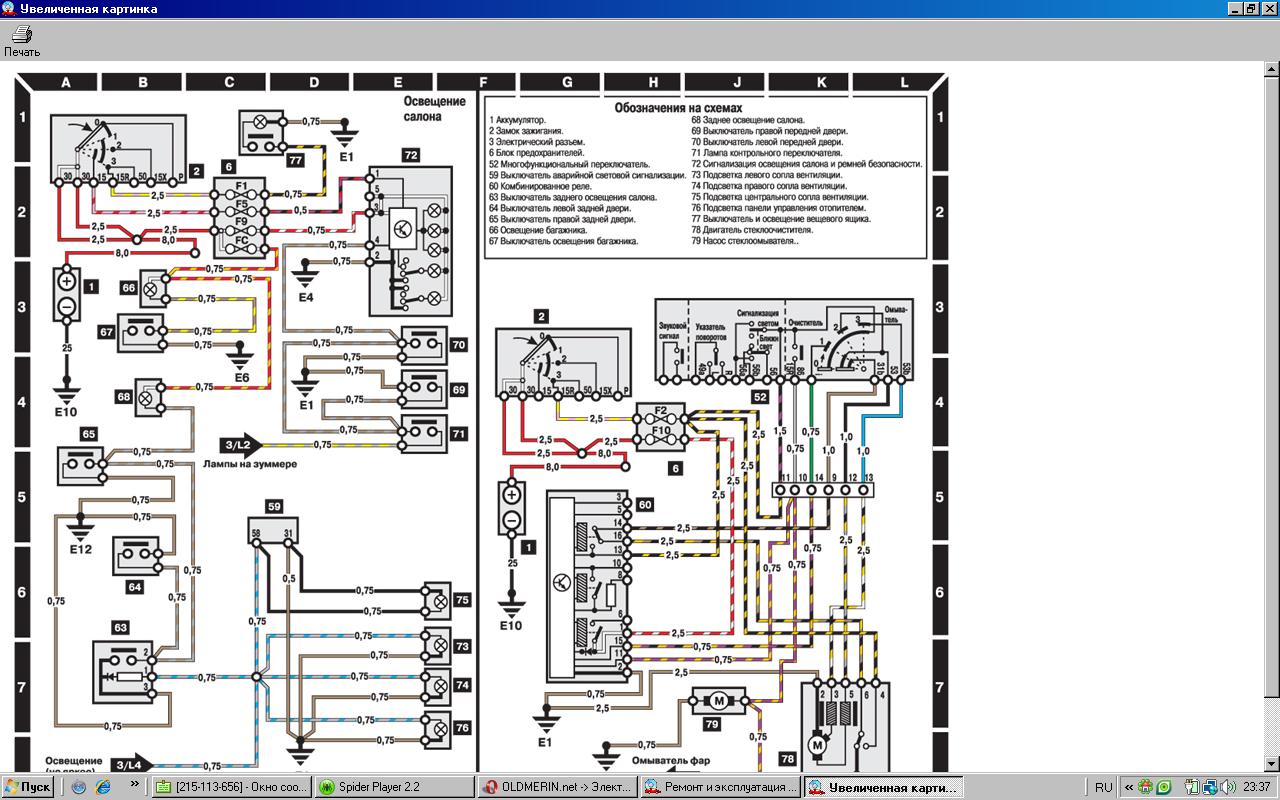Click the volume speaker tray icon
Image resolution: width=1280 pixels, height=800 pixels.
[x=1227, y=787]
